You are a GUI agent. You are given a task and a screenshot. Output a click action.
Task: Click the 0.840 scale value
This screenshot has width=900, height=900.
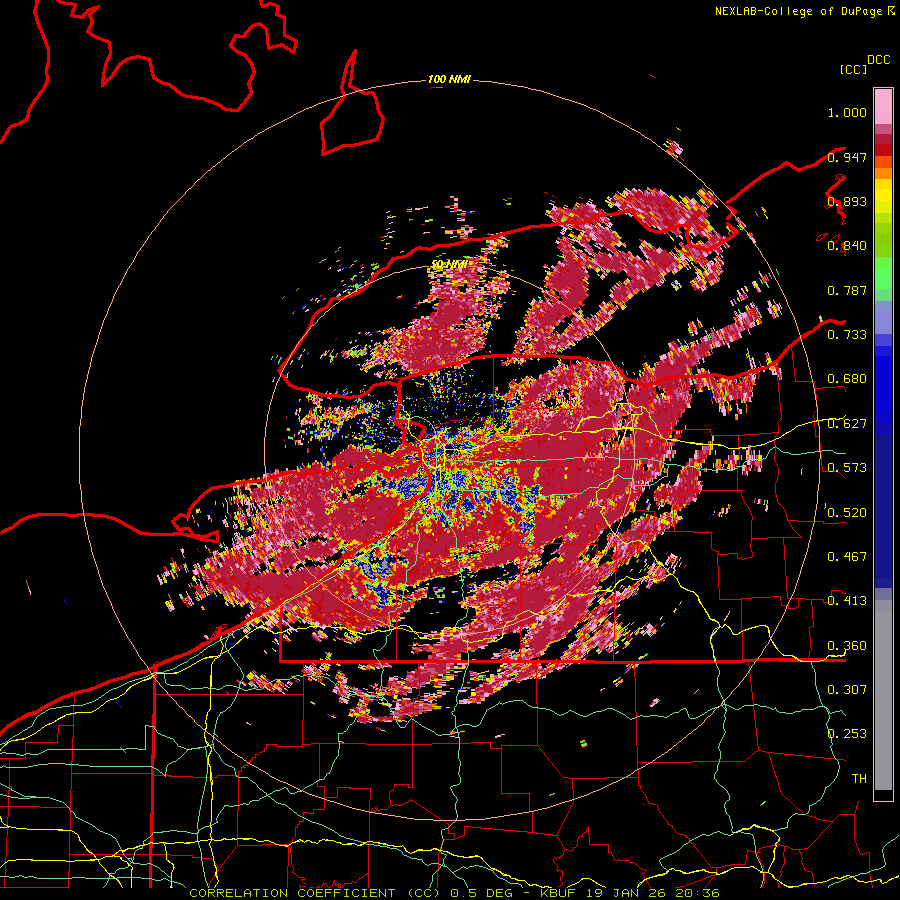pyautogui.click(x=847, y=246)
